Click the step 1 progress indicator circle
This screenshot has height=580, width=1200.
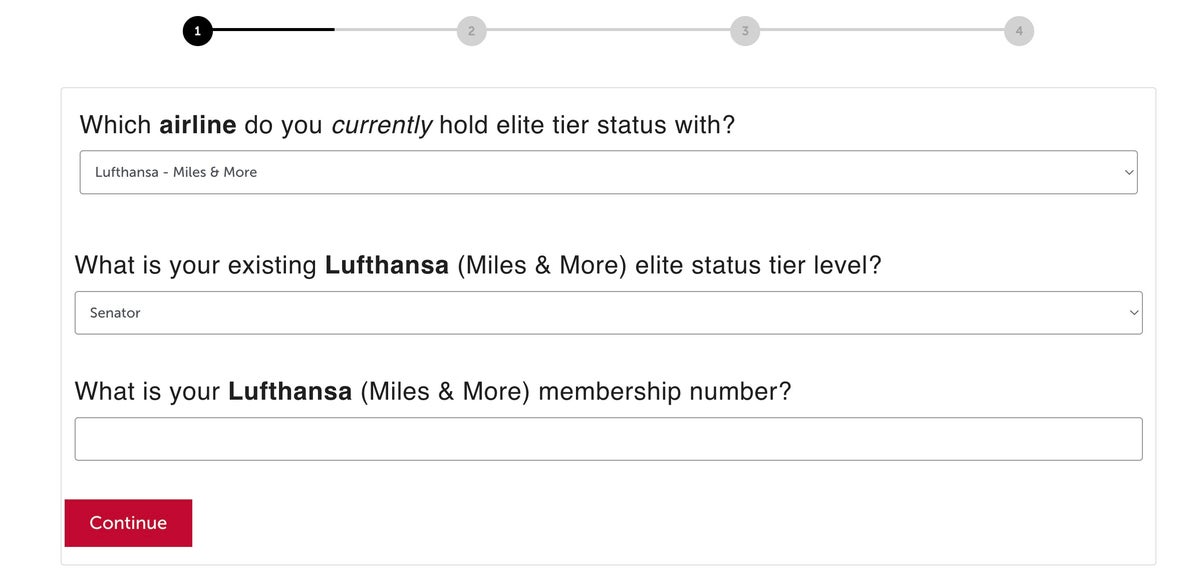pyautogui.click(x=197, y=31)
